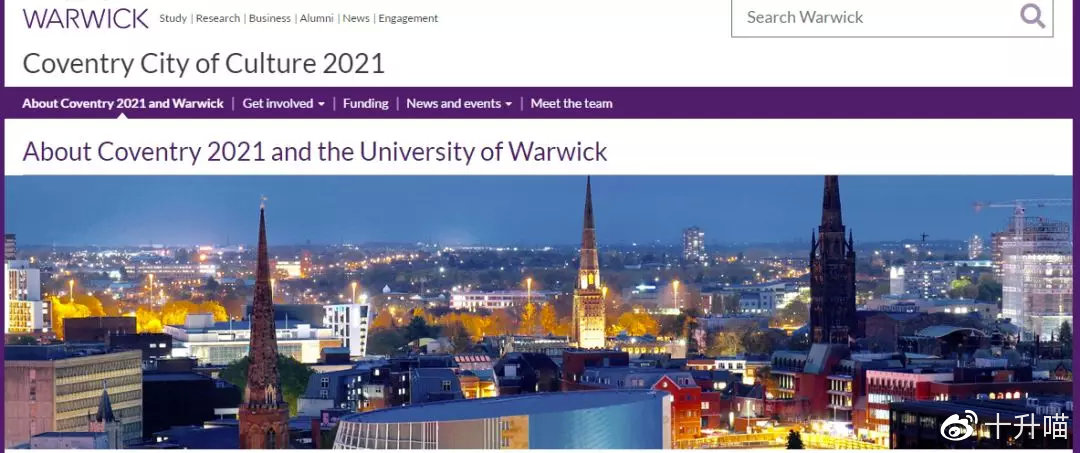This screenshot has height=453, width=1080.
Task: Open the Get involved menu
Action: point(283,104)
